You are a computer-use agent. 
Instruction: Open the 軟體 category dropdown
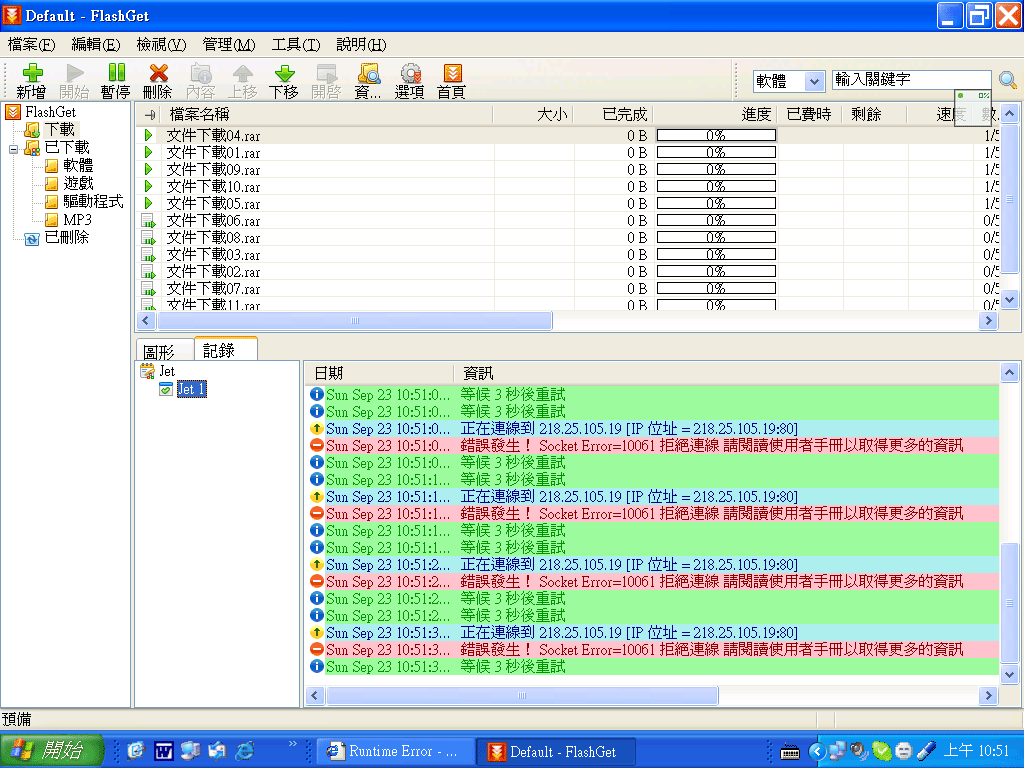(x=814, y=82)
